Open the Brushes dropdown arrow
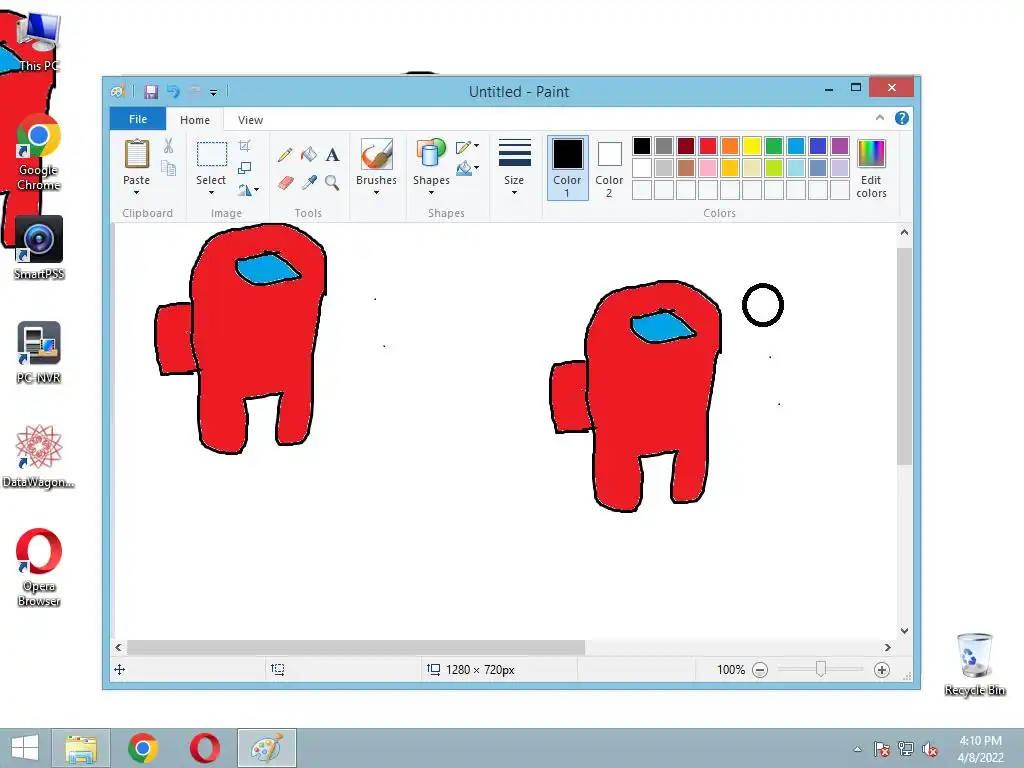Image resolution: width=1024 pixels, height=768 pixels. 376,193
